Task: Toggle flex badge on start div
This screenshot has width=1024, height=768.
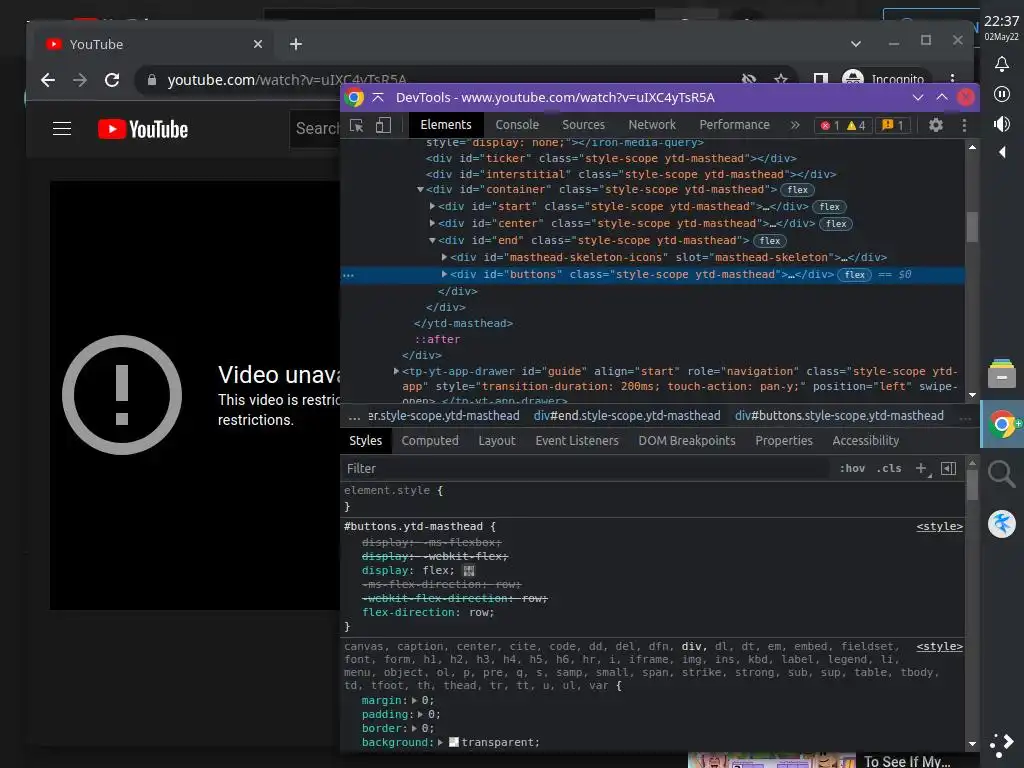Action: coord(829,207)
